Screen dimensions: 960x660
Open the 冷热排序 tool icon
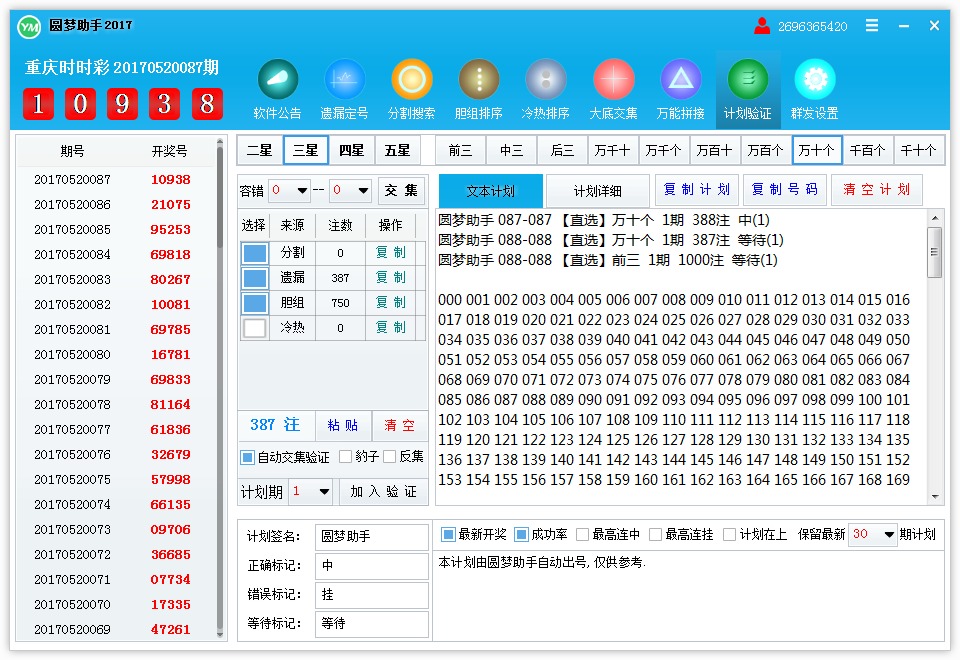(545, 79)
